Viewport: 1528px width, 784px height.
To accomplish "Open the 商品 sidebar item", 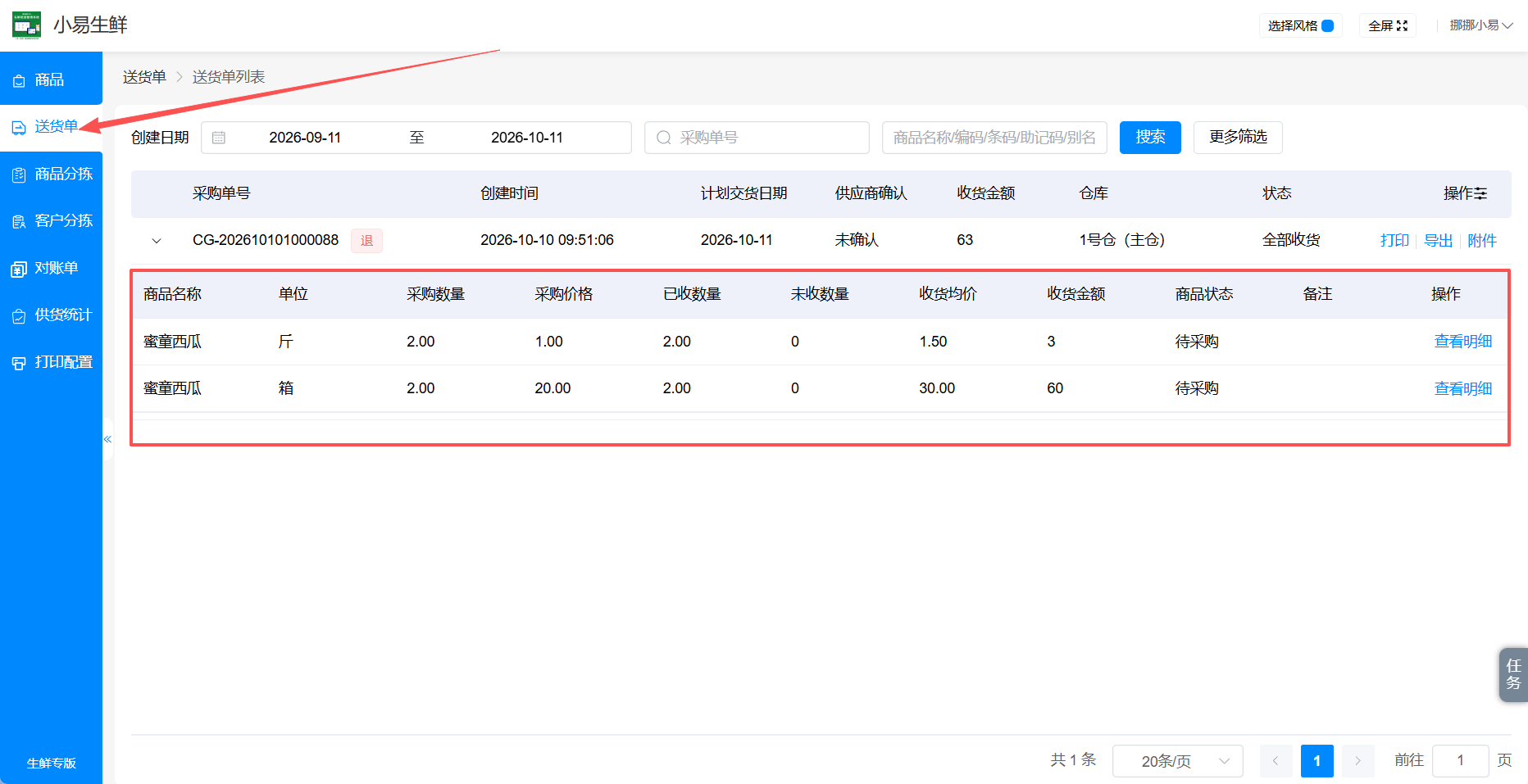I will pos(51,79).
